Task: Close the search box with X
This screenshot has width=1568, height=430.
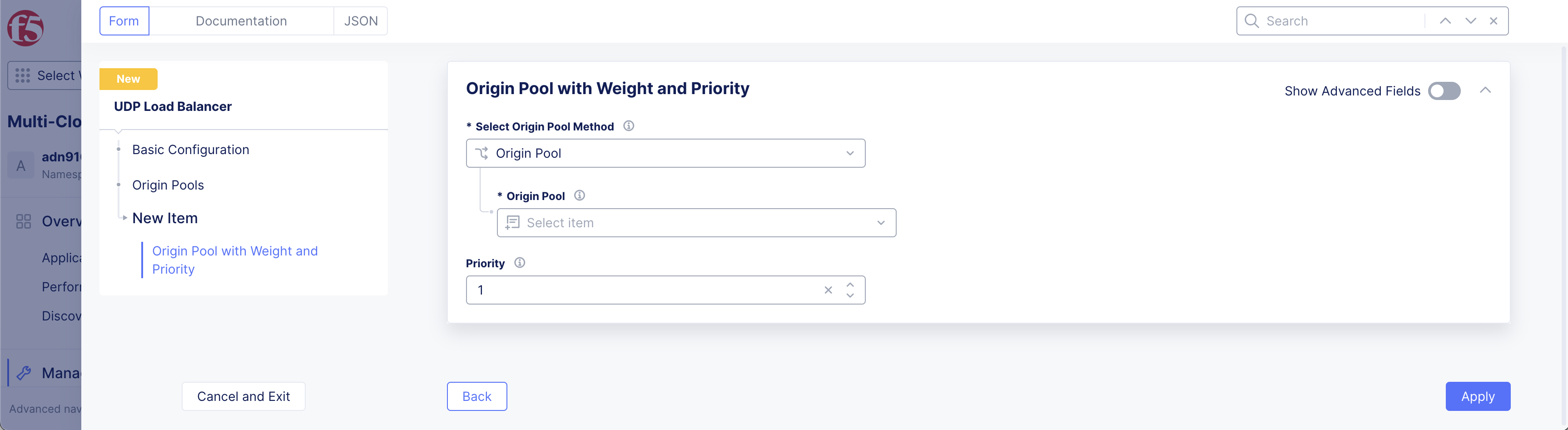Action: [1494, 21]
